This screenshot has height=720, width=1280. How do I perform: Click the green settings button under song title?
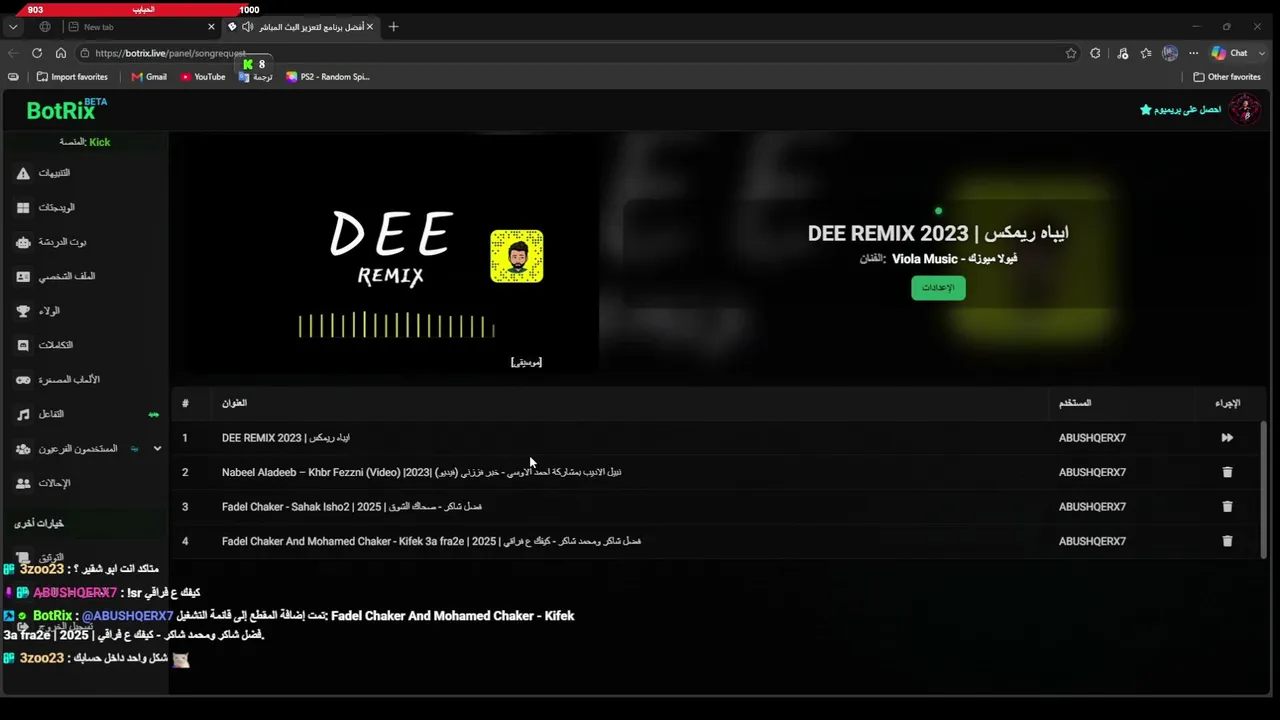938,288
